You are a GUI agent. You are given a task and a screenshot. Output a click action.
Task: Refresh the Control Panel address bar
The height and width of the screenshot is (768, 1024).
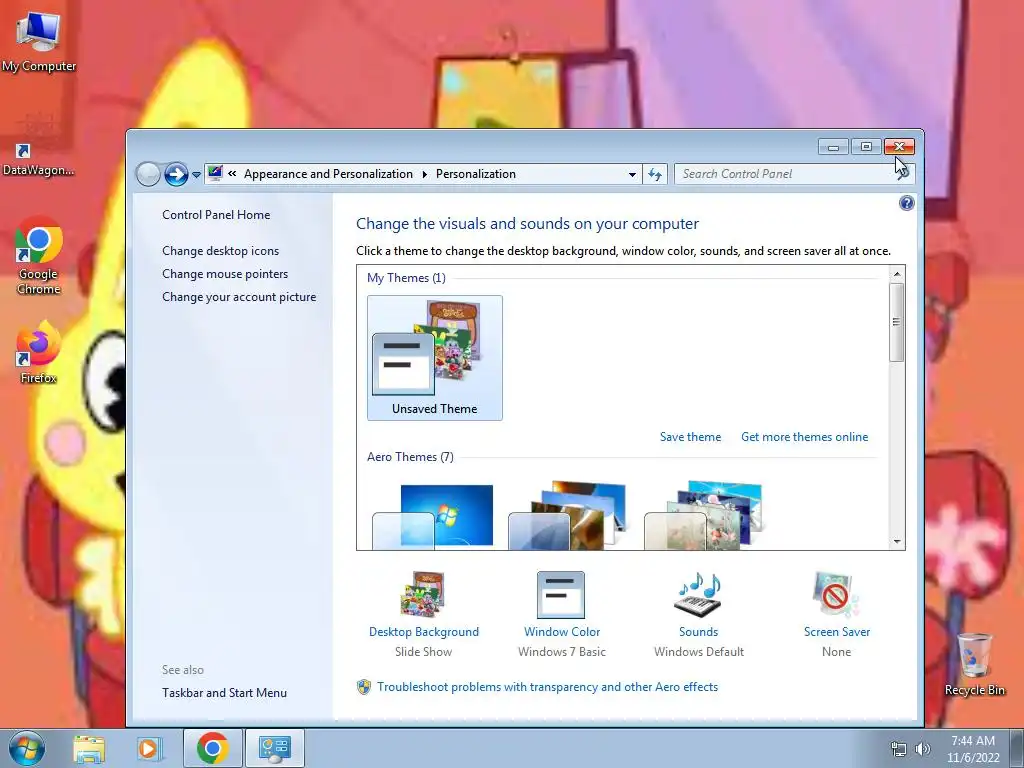(654, 174)
